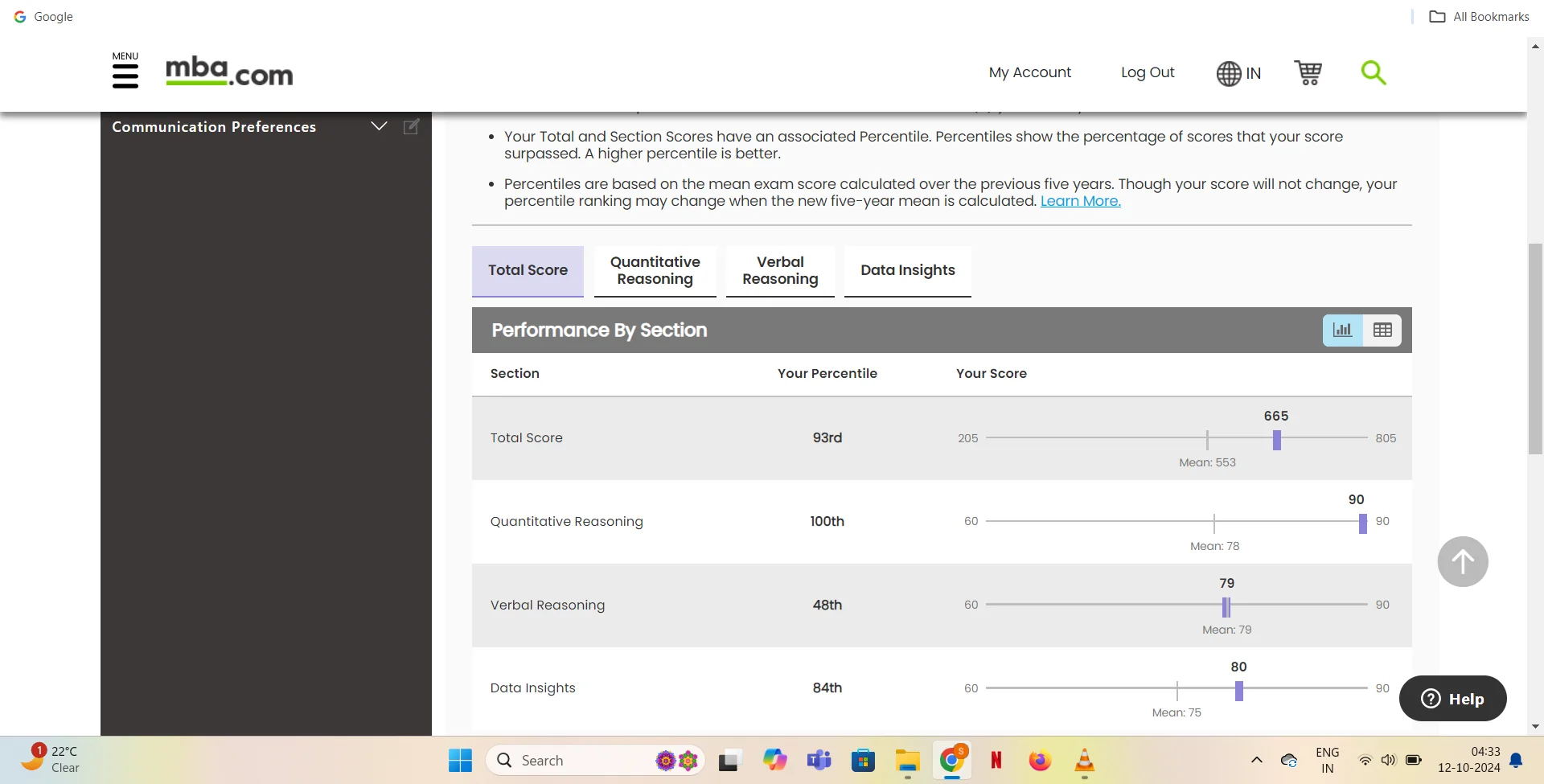The image size is (1544, 784).
Task: Select the Verbal Reasoning tab
Action: [x=779, y=271]
